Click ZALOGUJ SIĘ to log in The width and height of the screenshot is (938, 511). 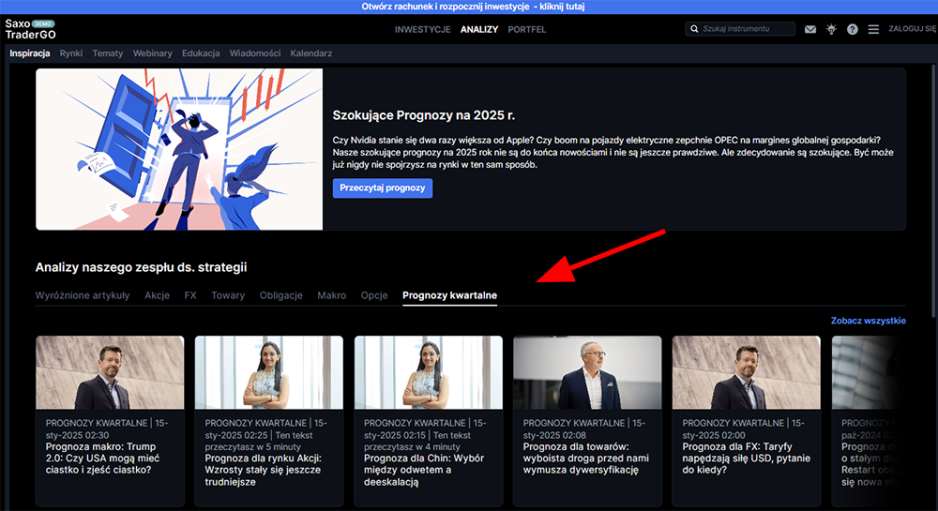click(x=911, y=30)
